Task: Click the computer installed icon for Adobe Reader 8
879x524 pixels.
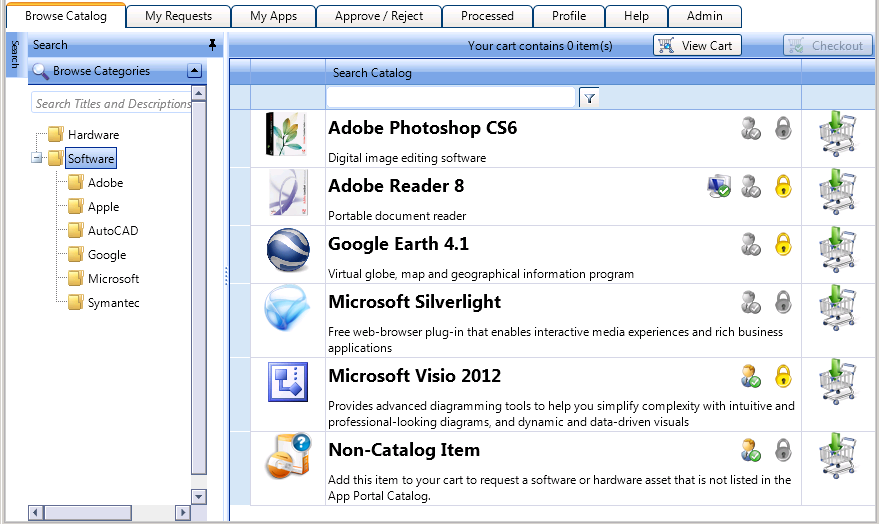Action: [x=719, y=187]
